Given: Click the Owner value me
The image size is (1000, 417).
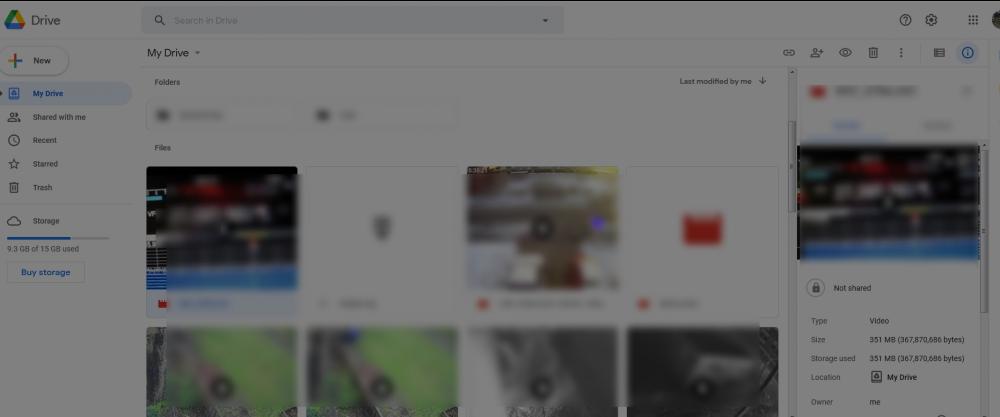Looking at the screenshot, I should [874, 402].
